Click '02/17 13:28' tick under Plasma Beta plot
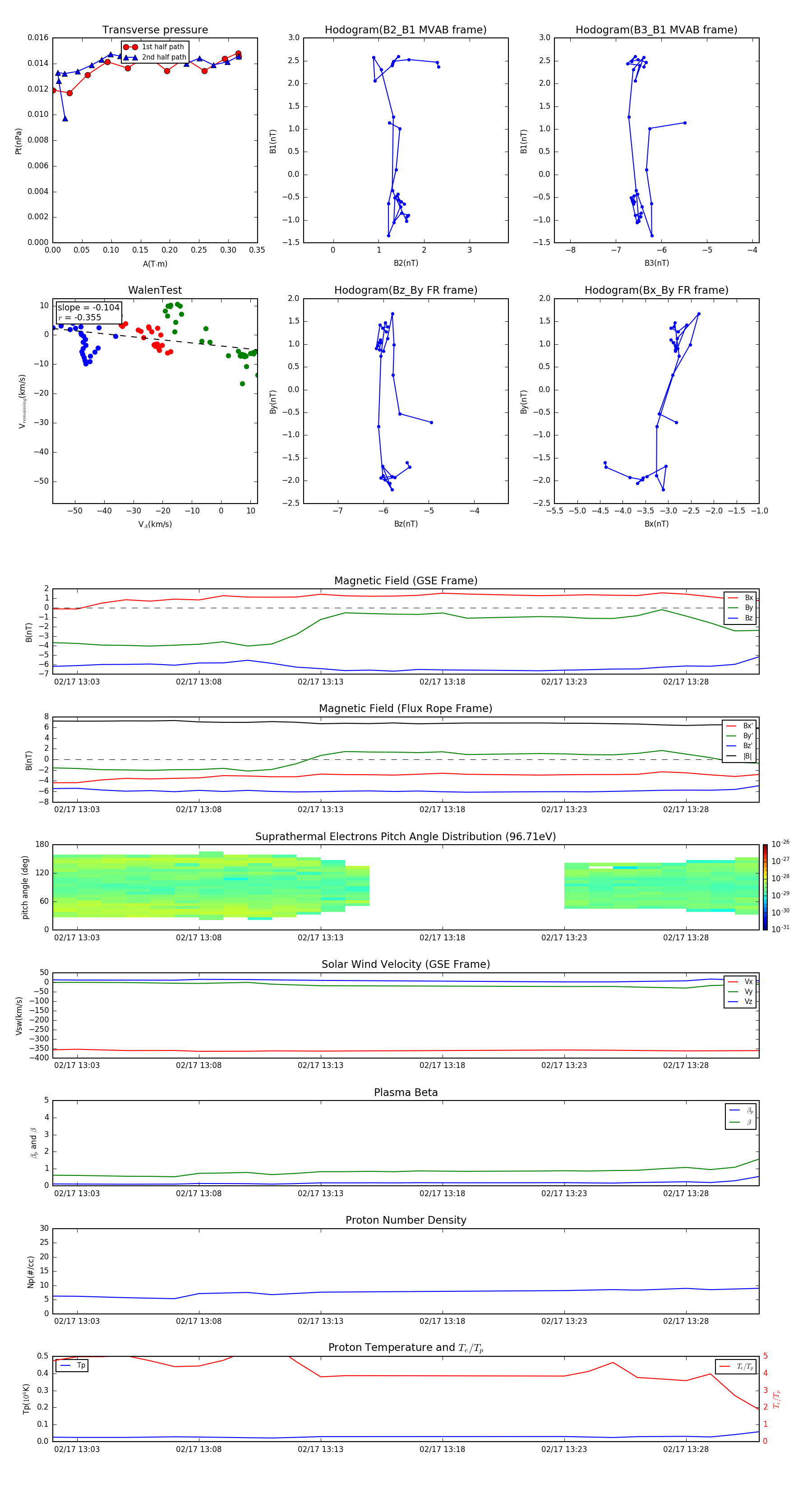Screen dimensions: 812x1489 pyautogui.click(x=685, y=1193)
